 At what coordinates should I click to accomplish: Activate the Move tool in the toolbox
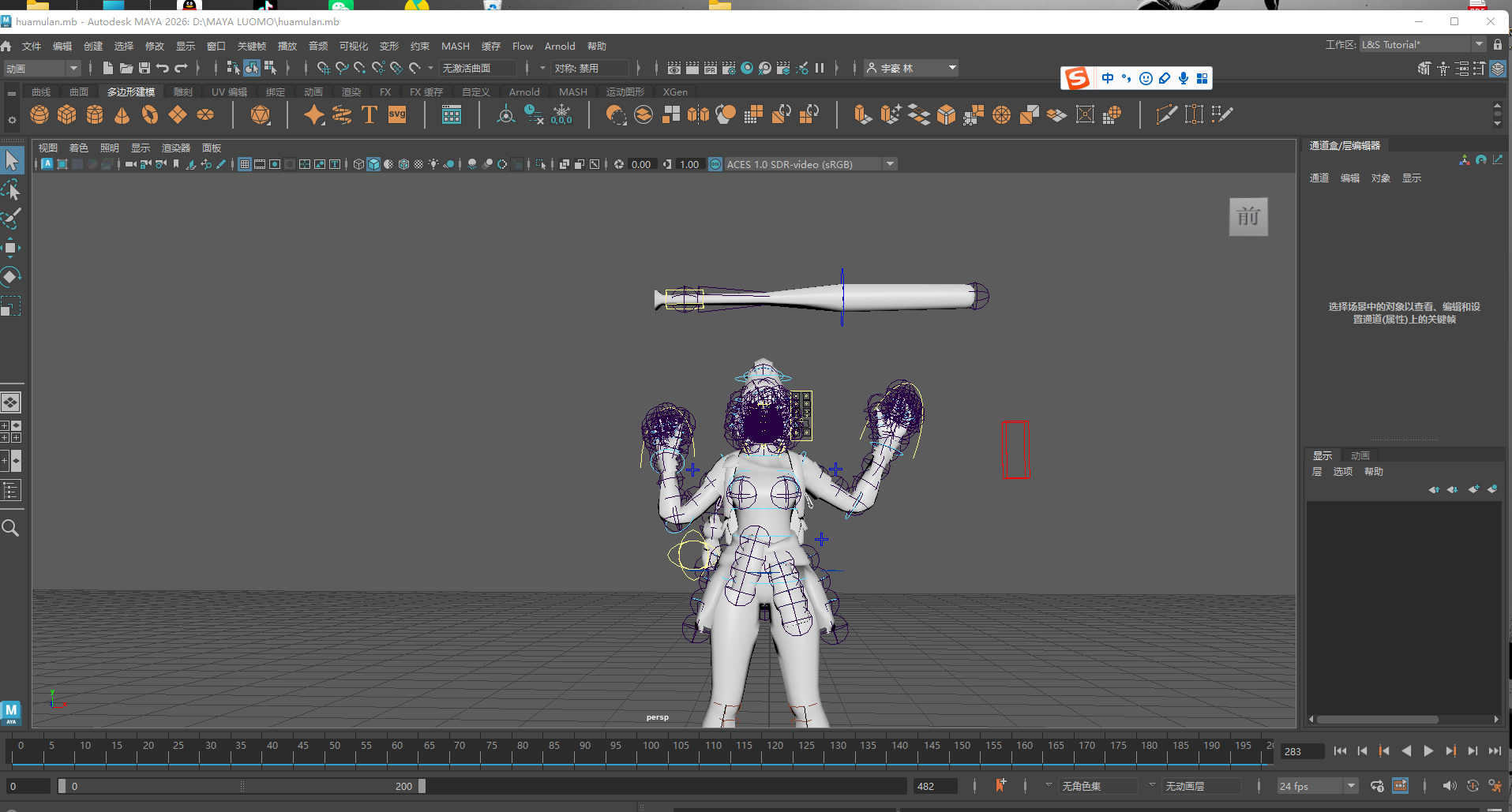coord(12,248)
